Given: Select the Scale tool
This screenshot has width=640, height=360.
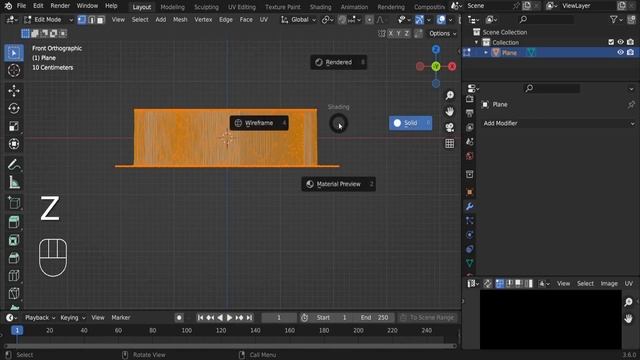Looking at the screenshot, I should pyautogui.click(x=14, y=126).
